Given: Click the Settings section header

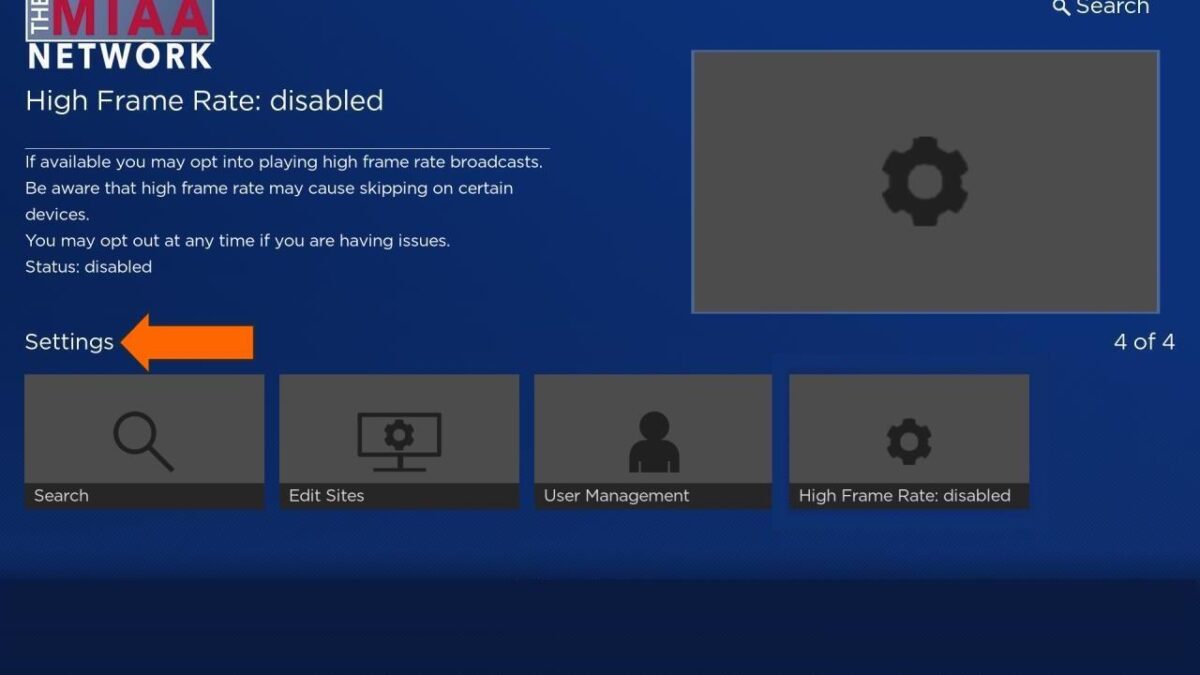Looking at the screenshot, I should [69, 341].
